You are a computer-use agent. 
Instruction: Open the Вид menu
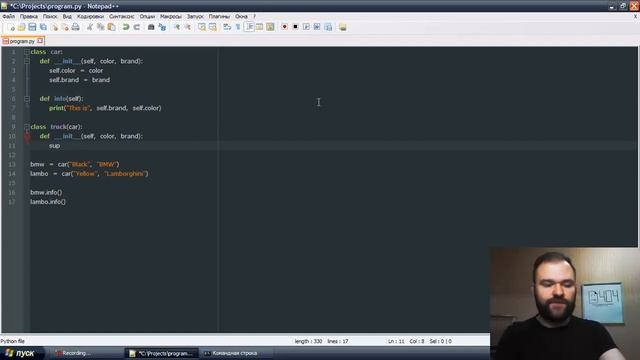67,16
